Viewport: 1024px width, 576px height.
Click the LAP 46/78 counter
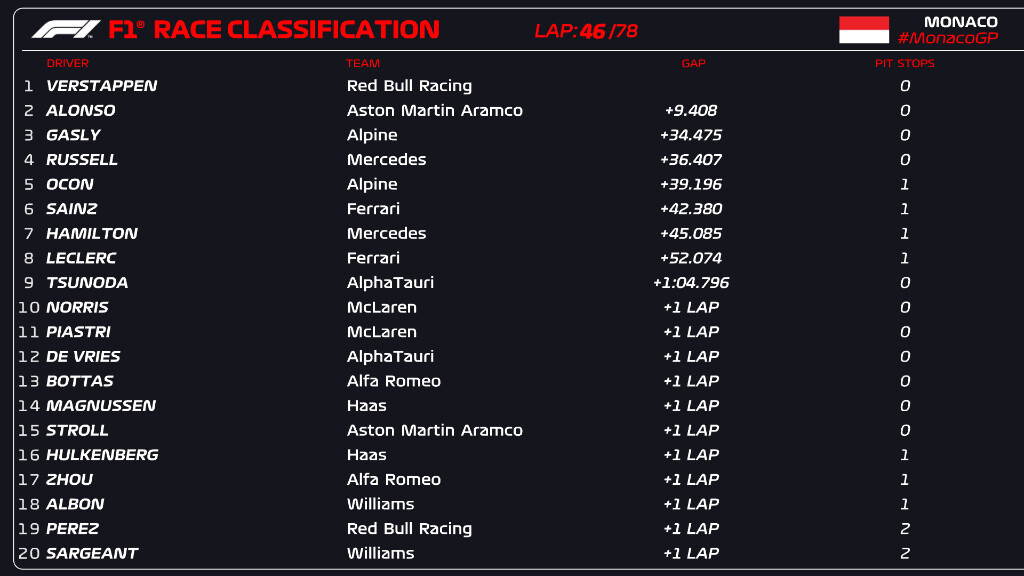click(586, 31)
